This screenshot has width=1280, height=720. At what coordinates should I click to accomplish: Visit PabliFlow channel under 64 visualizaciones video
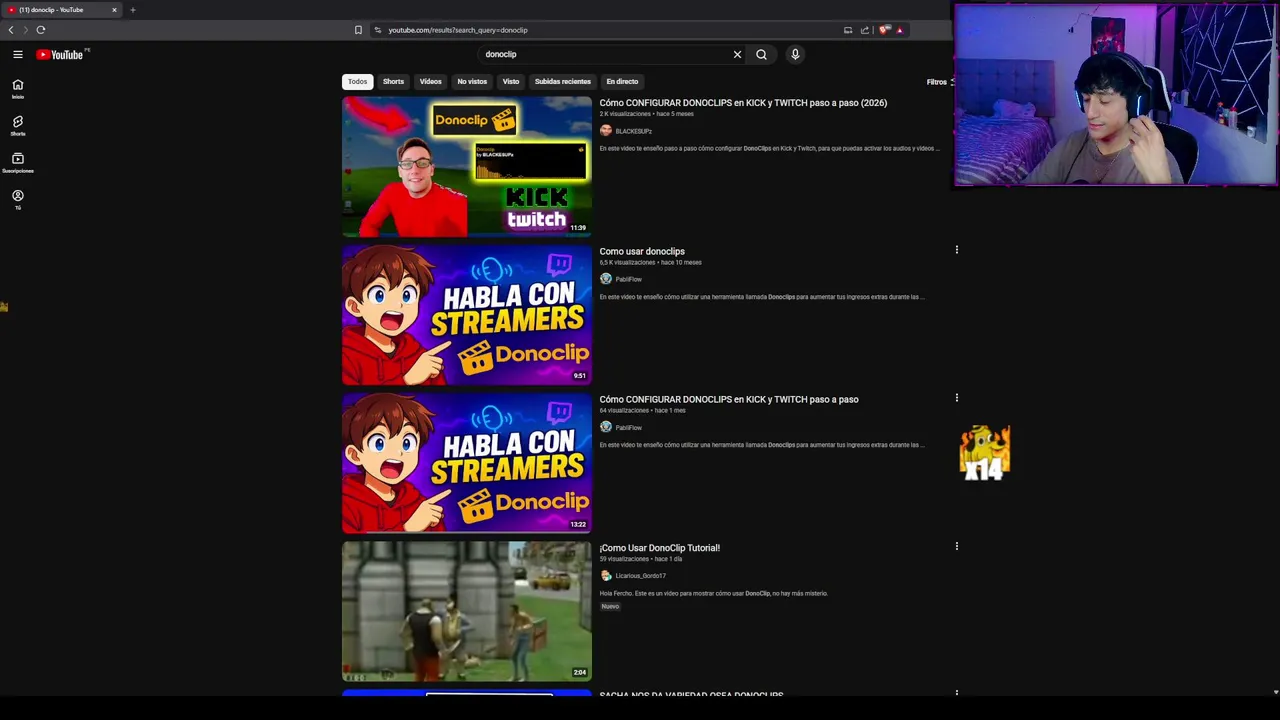[x=628, y=428]
